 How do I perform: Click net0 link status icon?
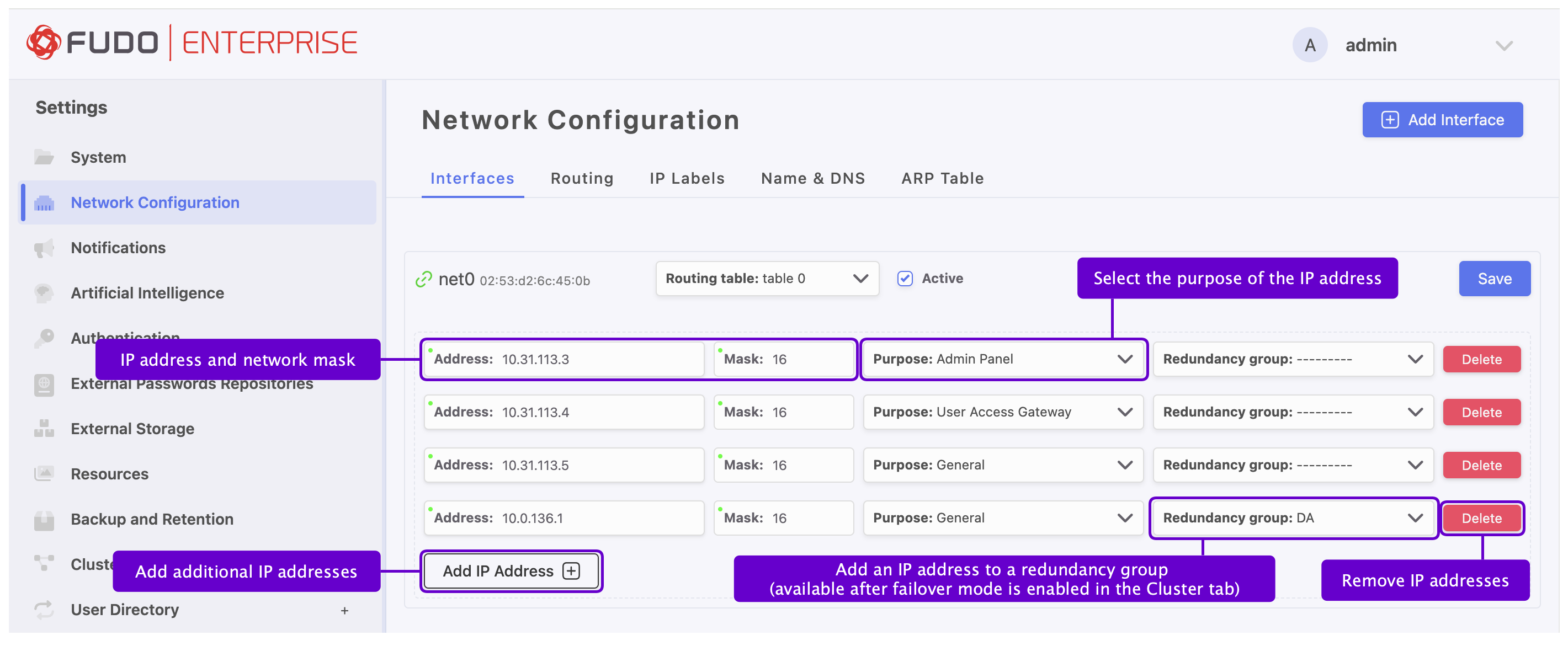(x=424, y=279)
